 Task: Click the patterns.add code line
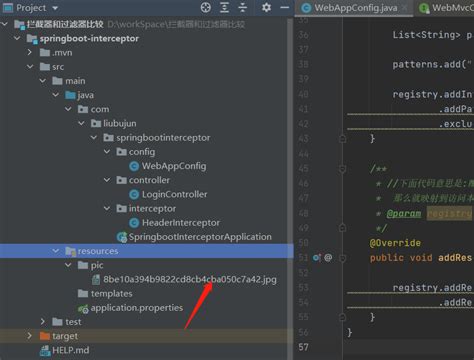point(432,64)
